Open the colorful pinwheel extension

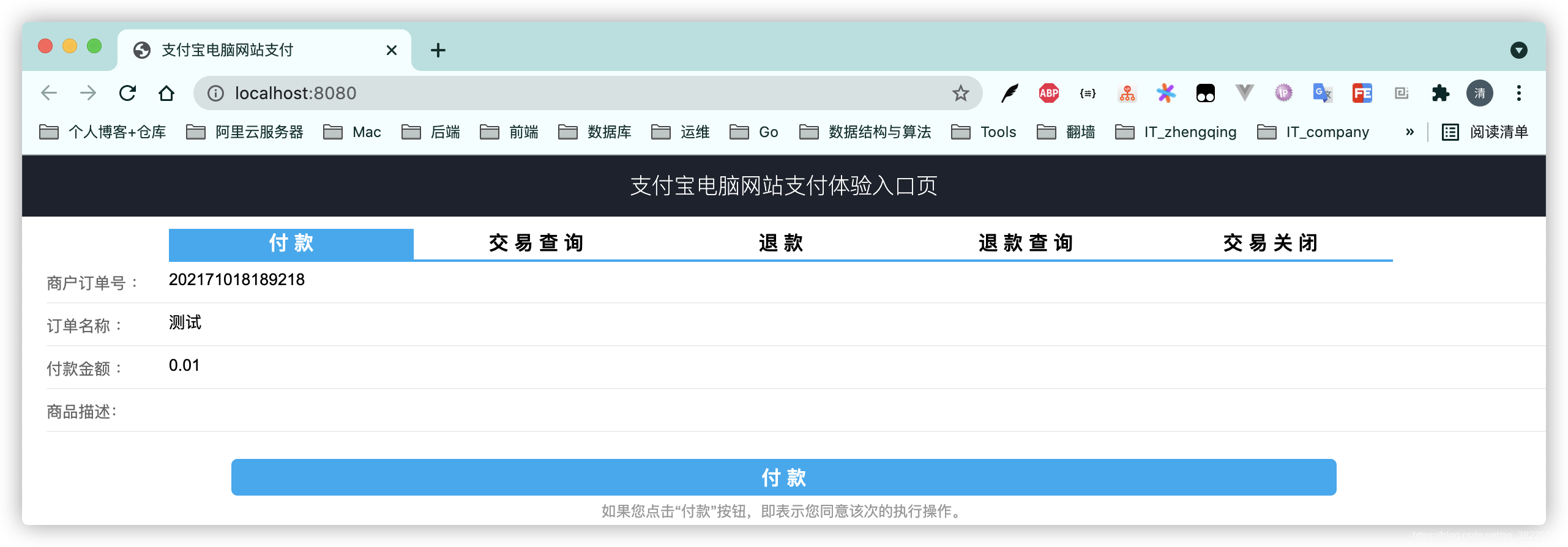[1167, 93]
